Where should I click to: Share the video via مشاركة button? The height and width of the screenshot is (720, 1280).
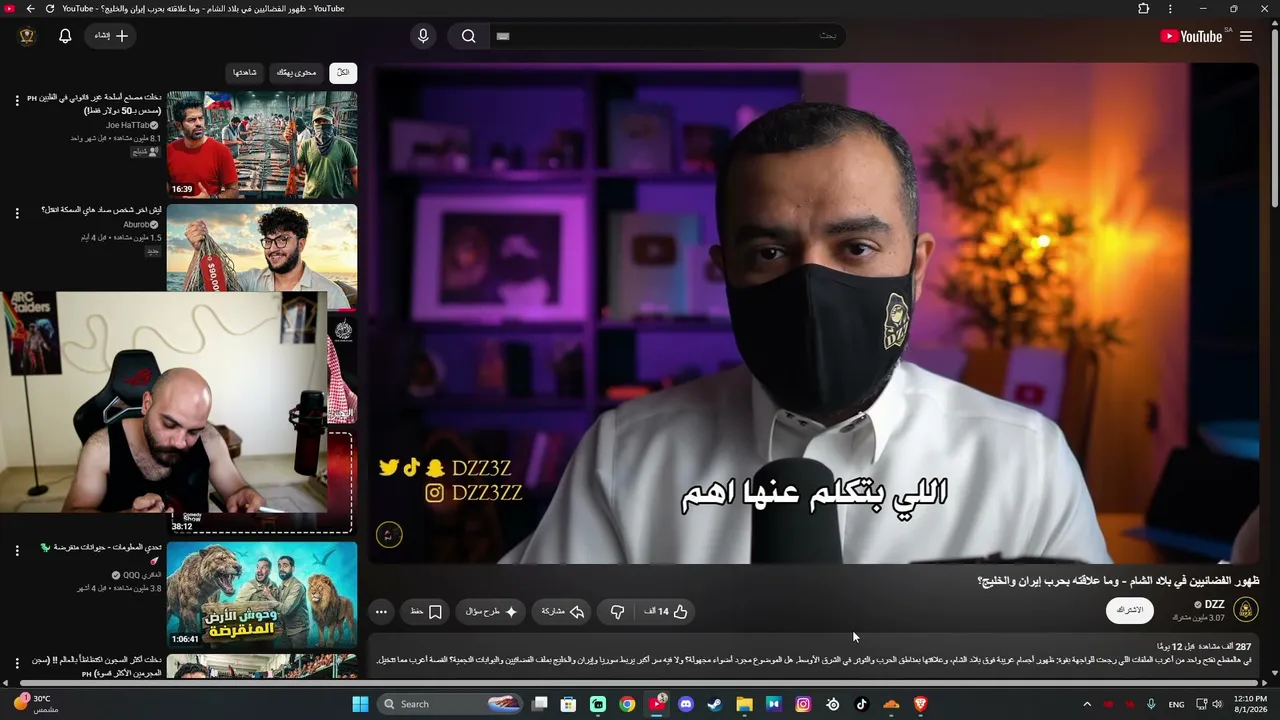pos(563,611)
